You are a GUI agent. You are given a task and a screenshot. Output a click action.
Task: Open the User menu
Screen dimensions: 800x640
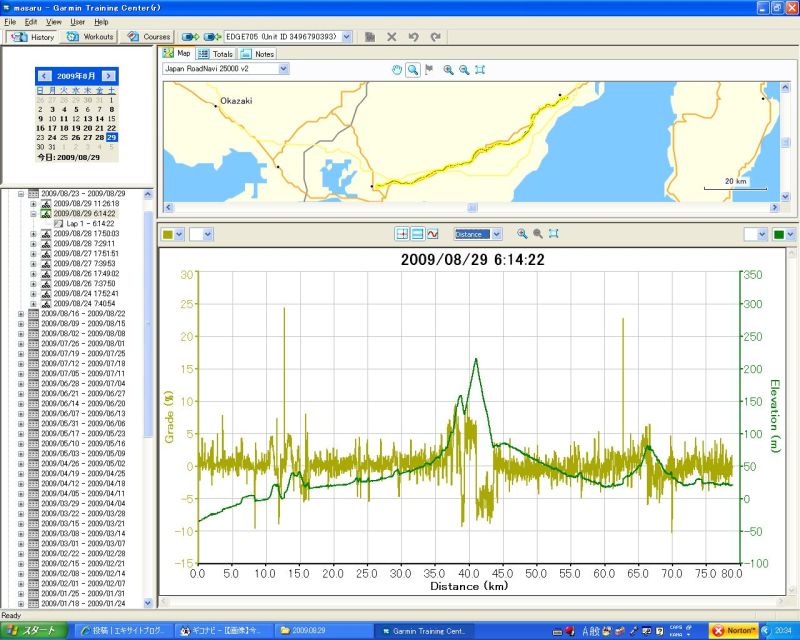(78, 22)
